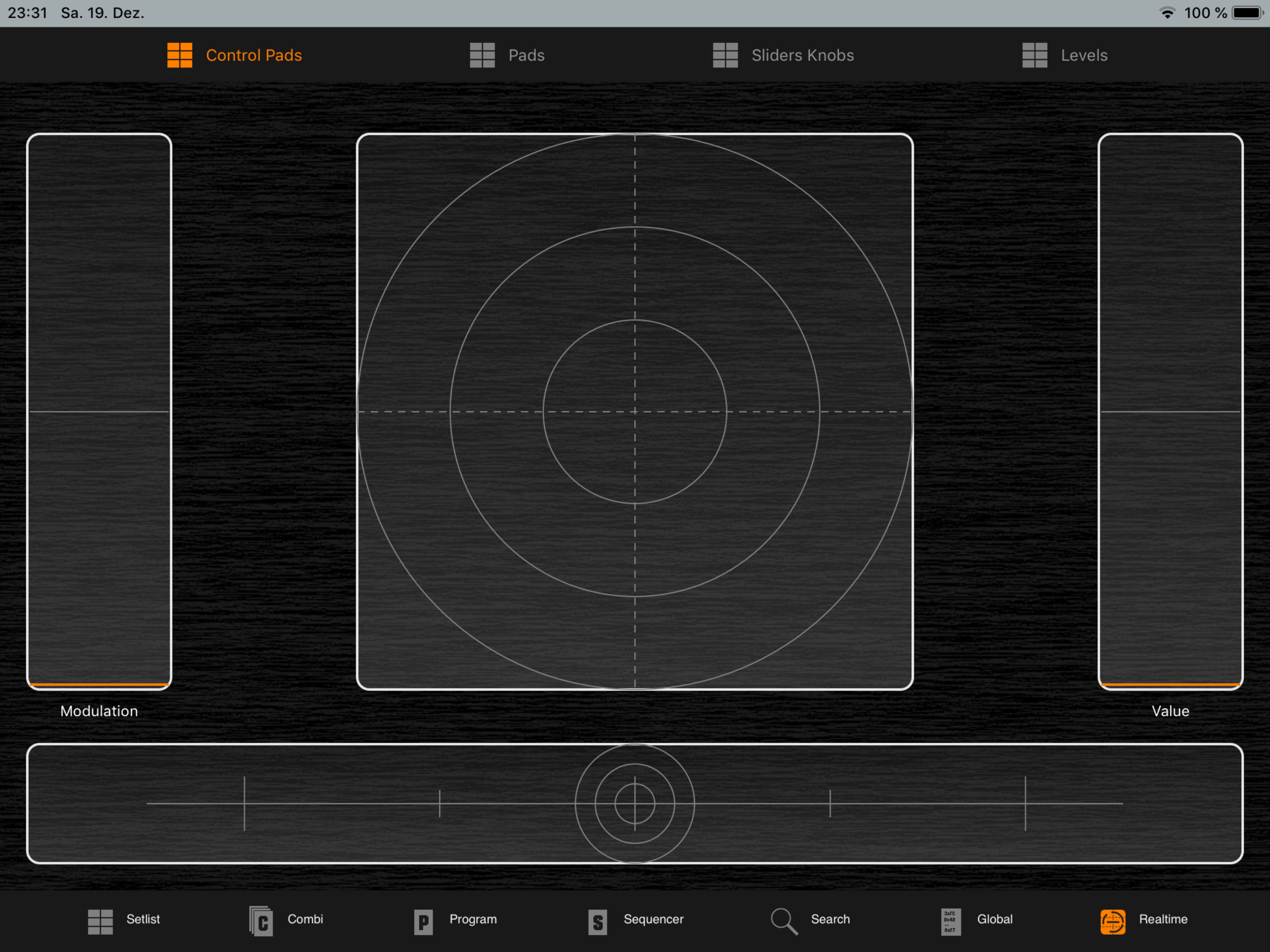Viewport: 1270px width, 952px height.
Task: Tap inside the Modulation vertical strip
Action: (99, 412)
